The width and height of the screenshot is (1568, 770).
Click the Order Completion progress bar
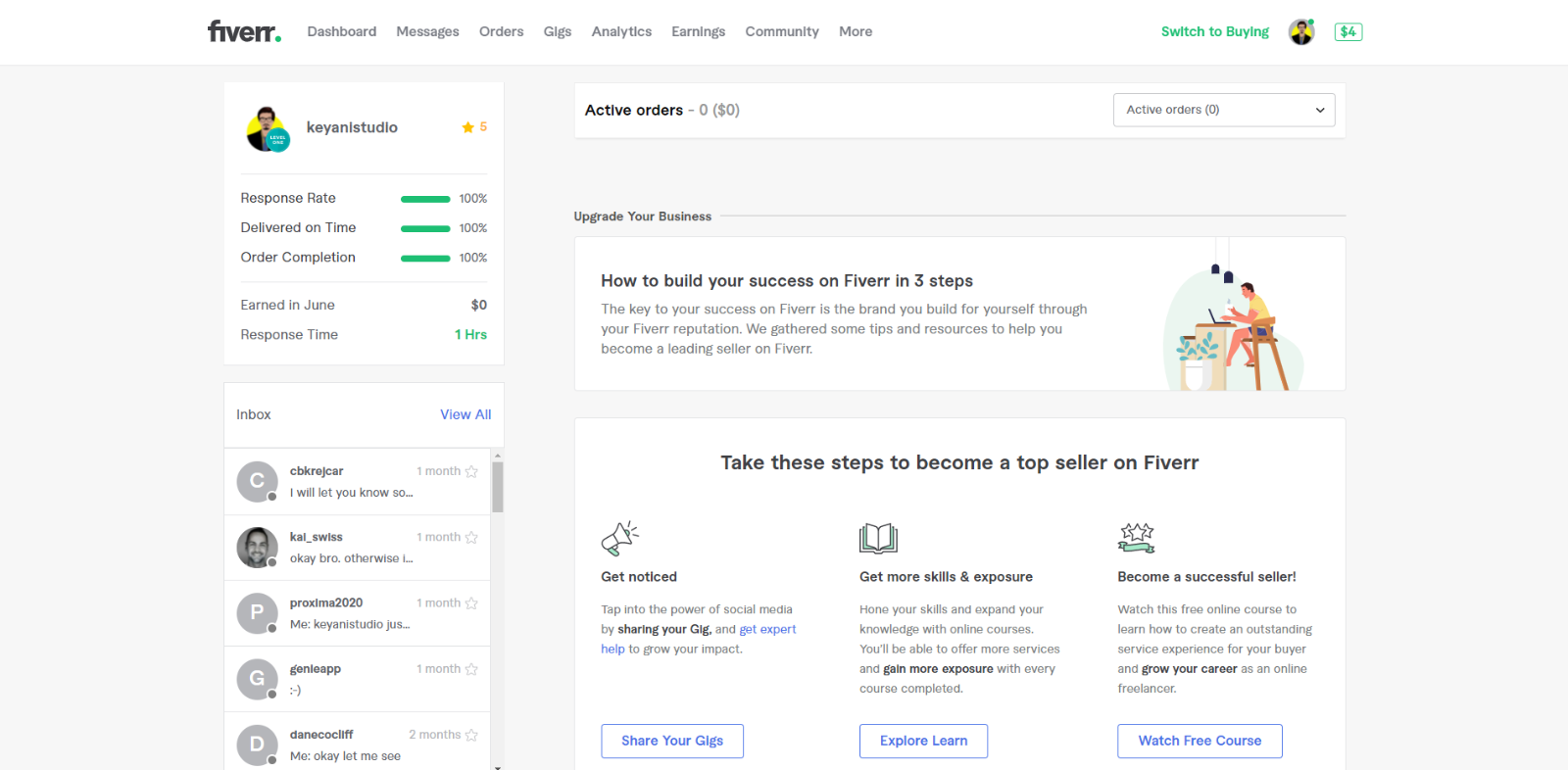[425, 258]
